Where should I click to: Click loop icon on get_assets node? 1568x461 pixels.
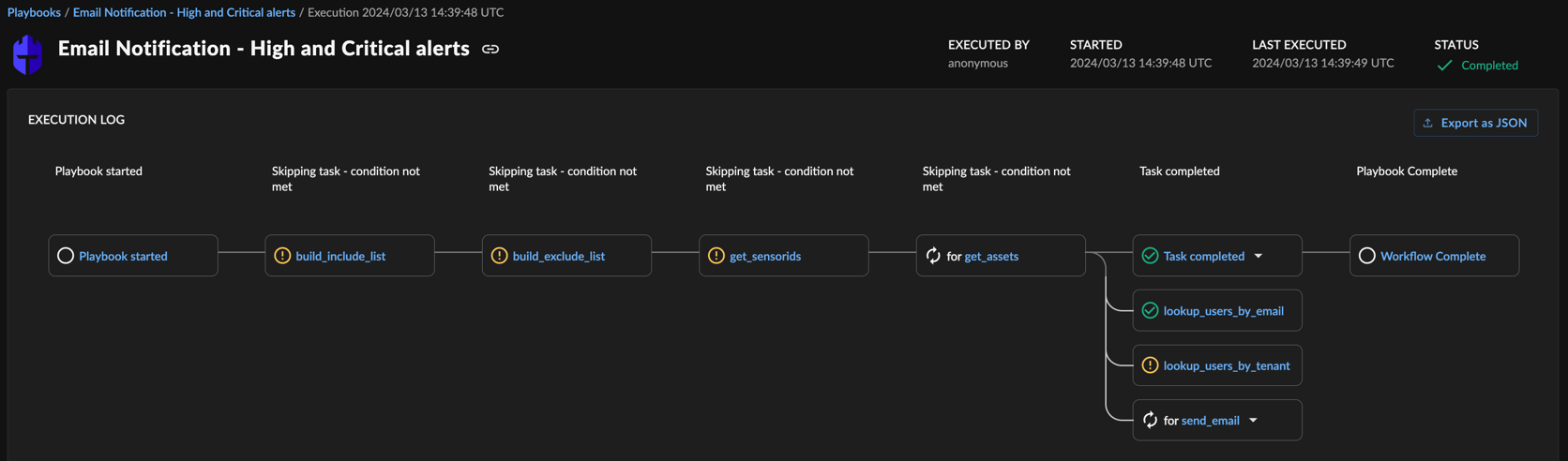click(933, 256)
